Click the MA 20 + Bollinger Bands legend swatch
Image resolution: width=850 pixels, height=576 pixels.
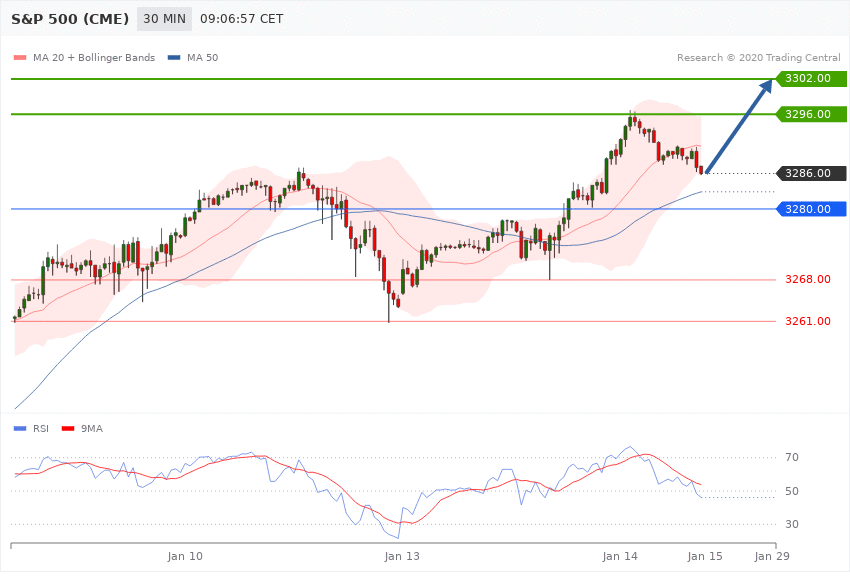coord(20,57)
